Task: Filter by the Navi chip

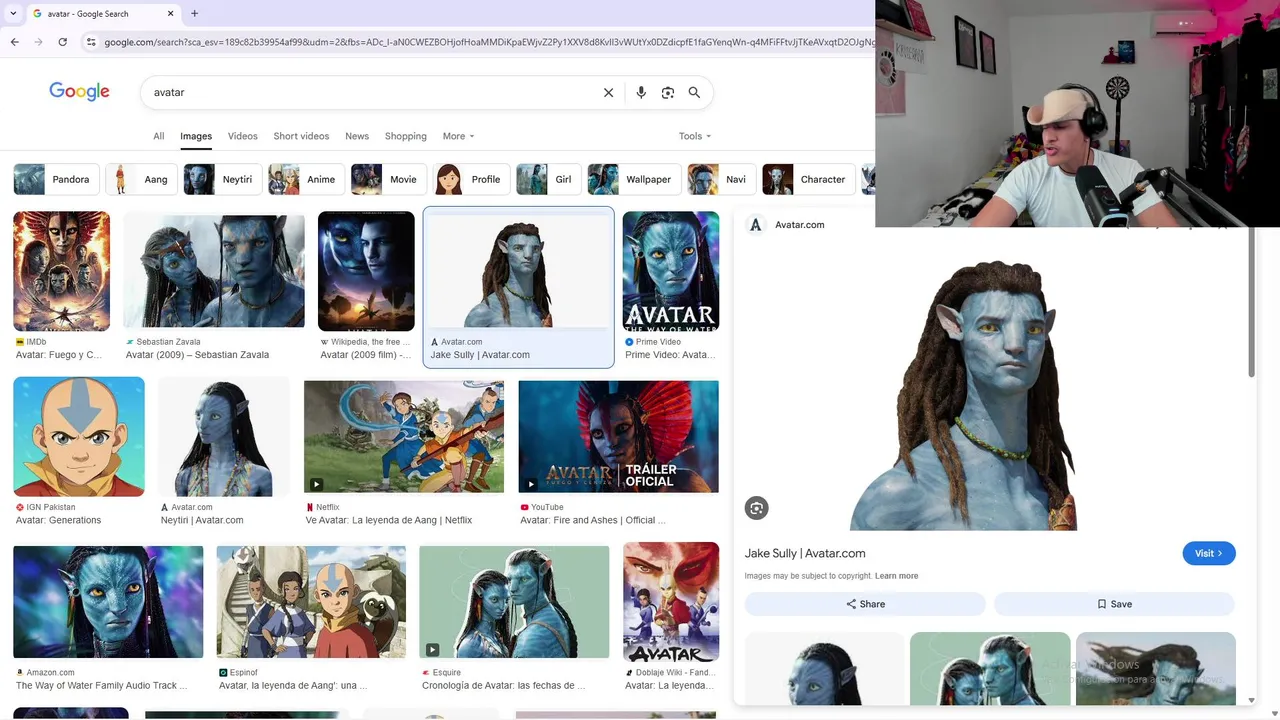Action: (x=722, y=179)
